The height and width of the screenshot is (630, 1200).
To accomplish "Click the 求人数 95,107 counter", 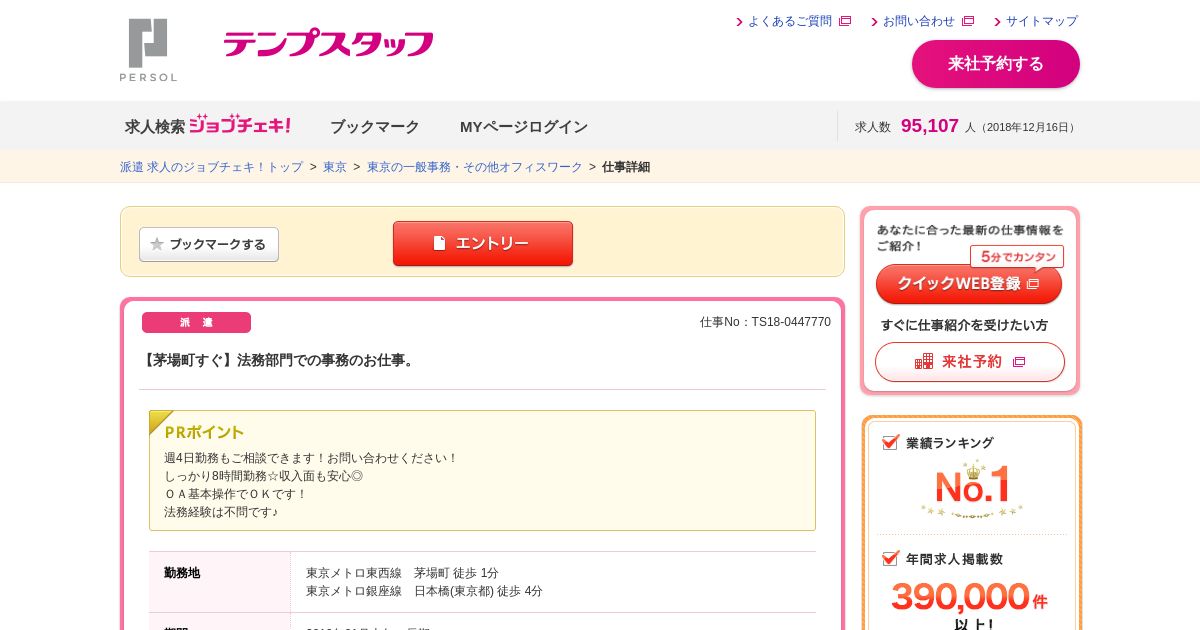I will [965, 126].
